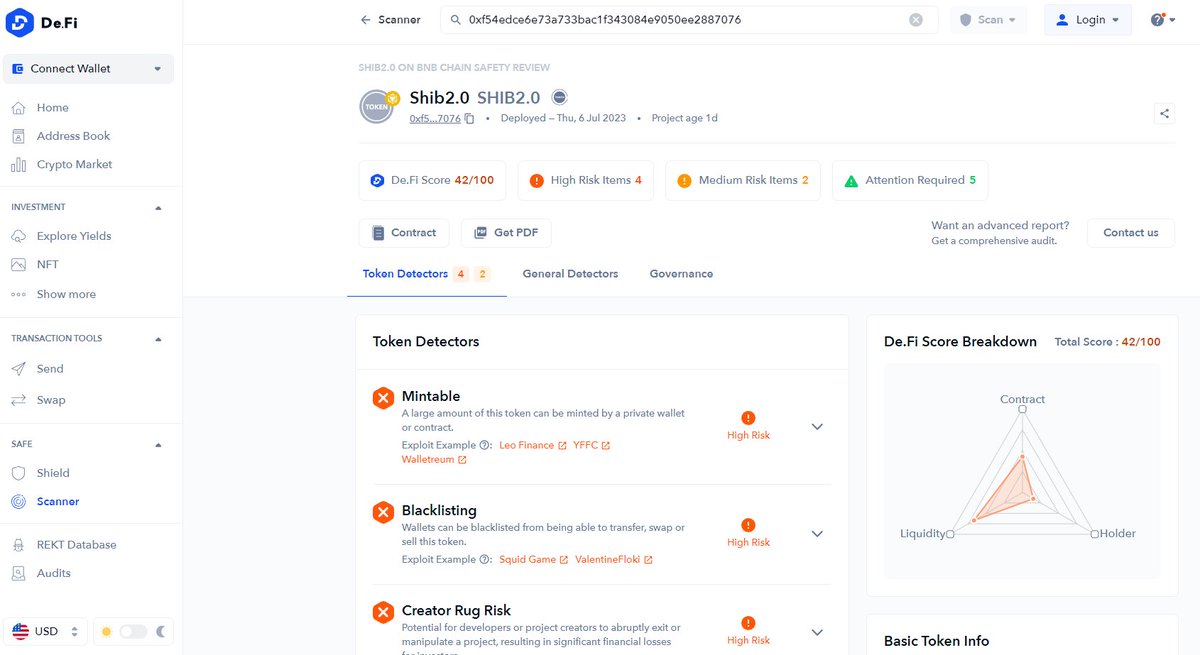
Task: Copy the contract address
Action: point(470,118)
